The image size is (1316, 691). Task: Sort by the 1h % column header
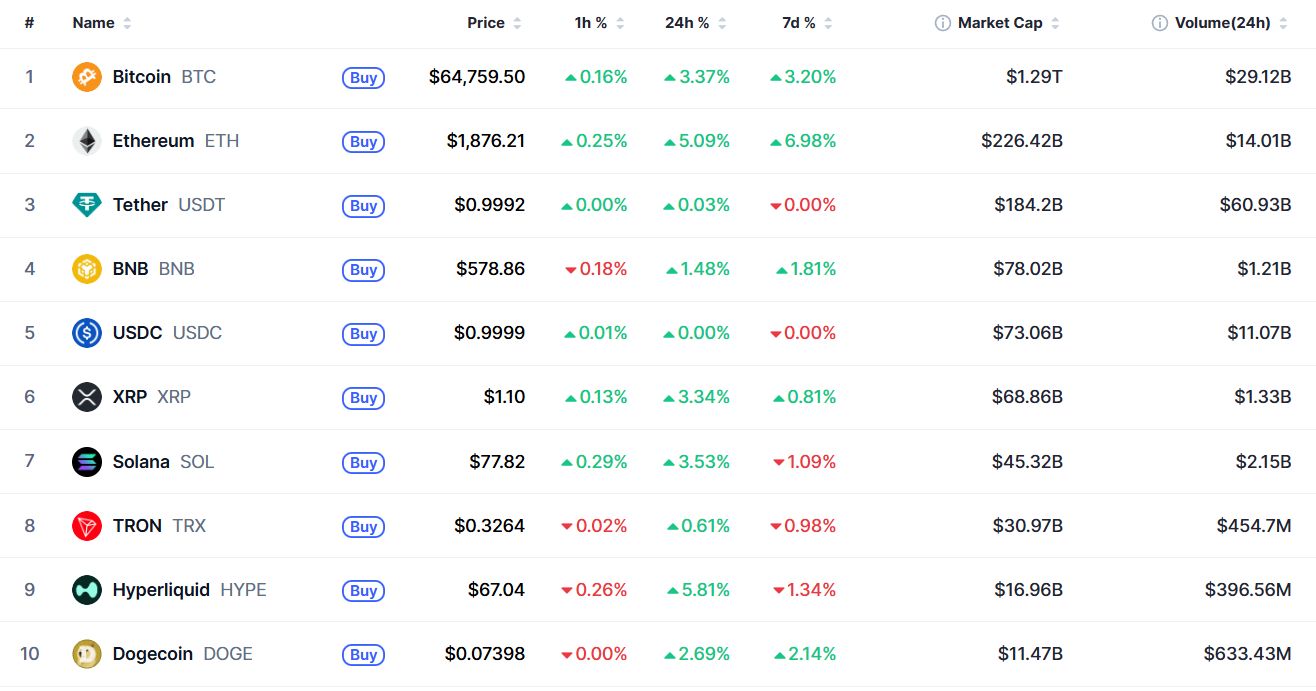(599, 23)
